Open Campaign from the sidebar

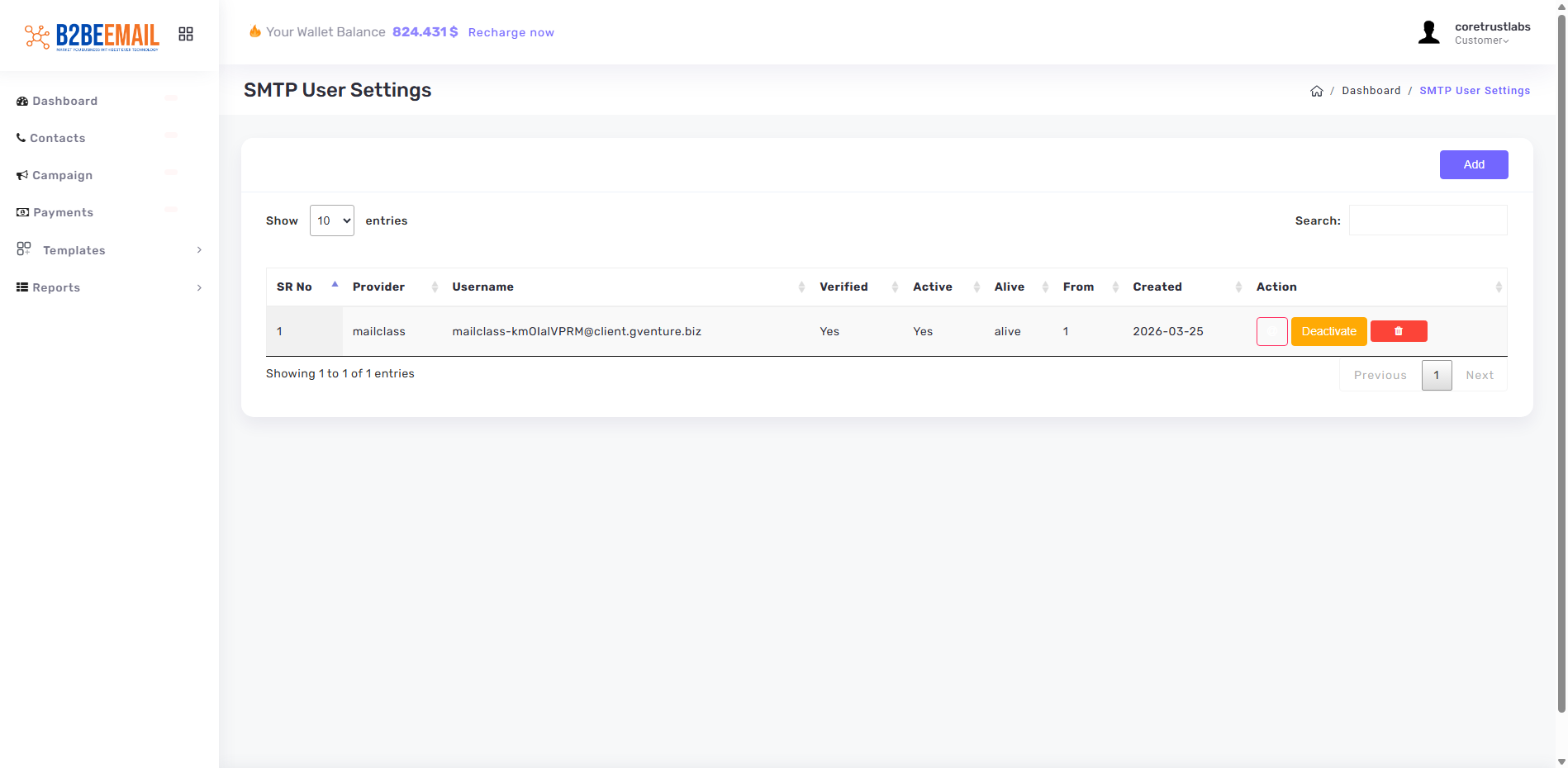[62, 175]
